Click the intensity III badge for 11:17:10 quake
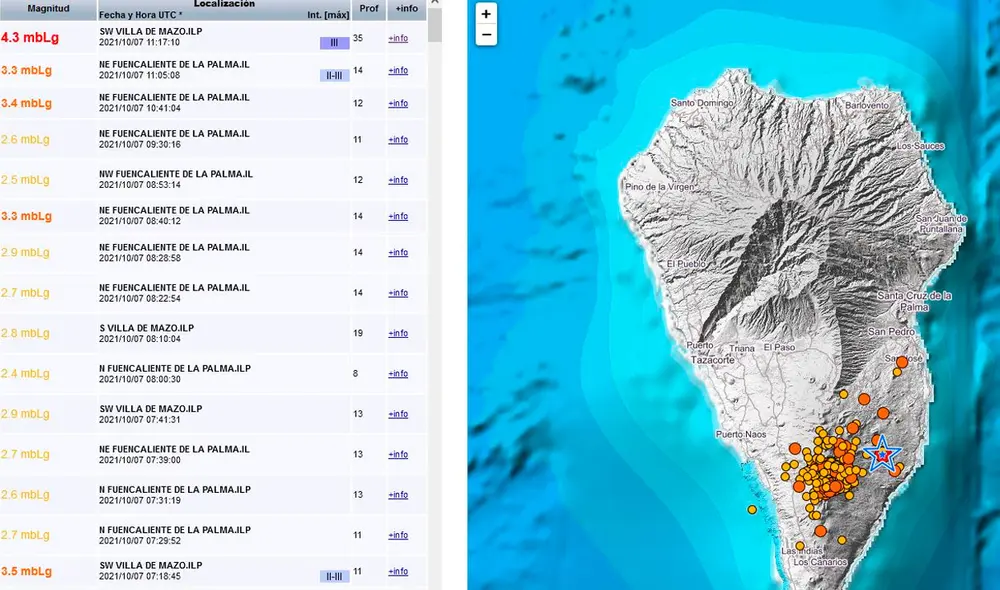The height and width of the screenshot is (590, 1000). click(334, 42)
